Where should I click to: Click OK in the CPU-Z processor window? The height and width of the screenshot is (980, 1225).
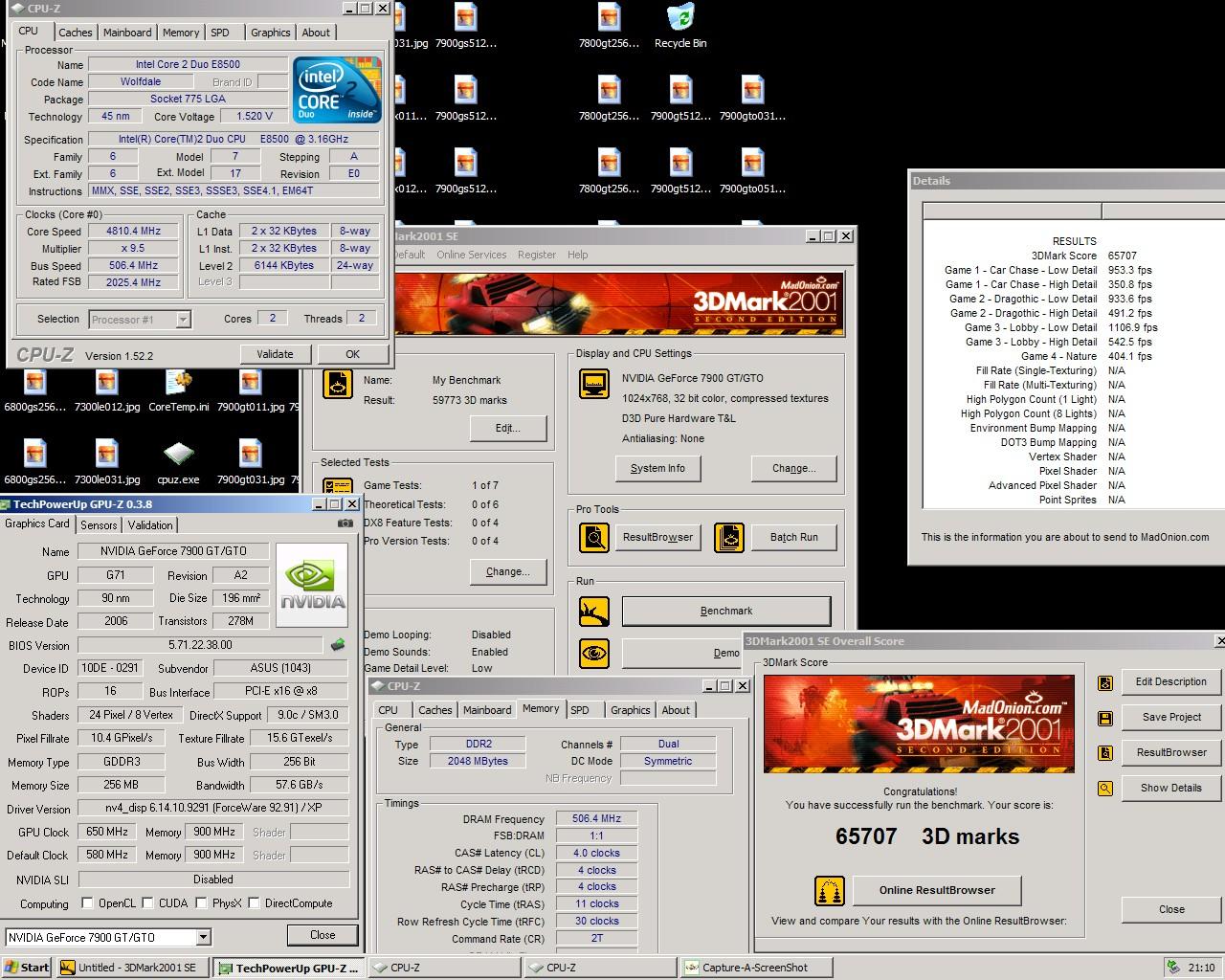pyautogui.click(x=352, y=354)
